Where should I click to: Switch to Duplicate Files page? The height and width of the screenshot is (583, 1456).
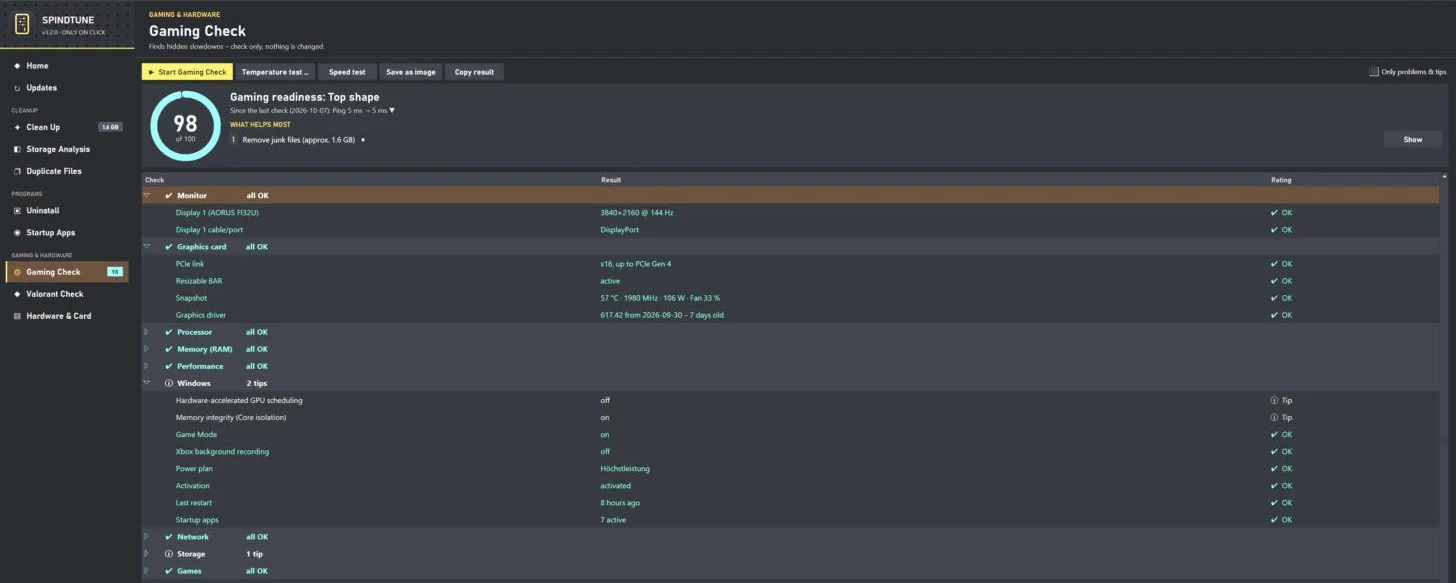pyautogui.click(x=67, y=171)
